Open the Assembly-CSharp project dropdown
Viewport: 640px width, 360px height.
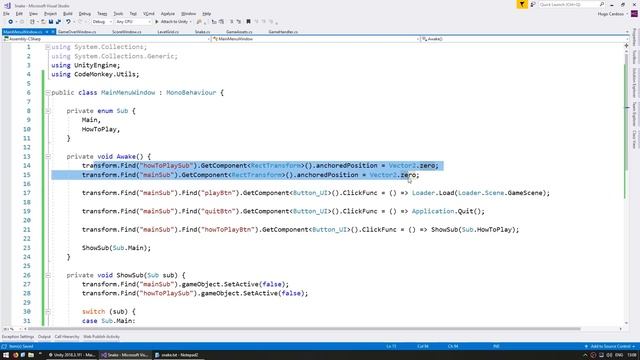click(x=107, y=39)
